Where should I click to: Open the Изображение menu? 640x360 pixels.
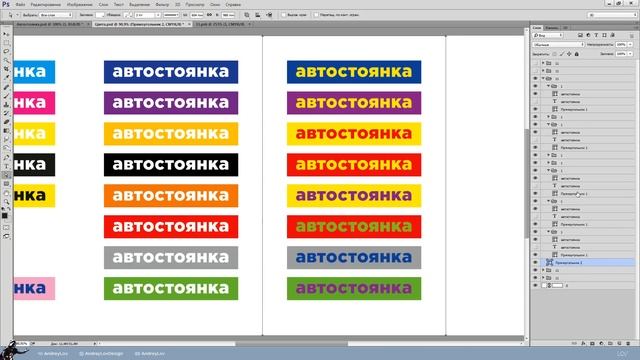(80, 4)
